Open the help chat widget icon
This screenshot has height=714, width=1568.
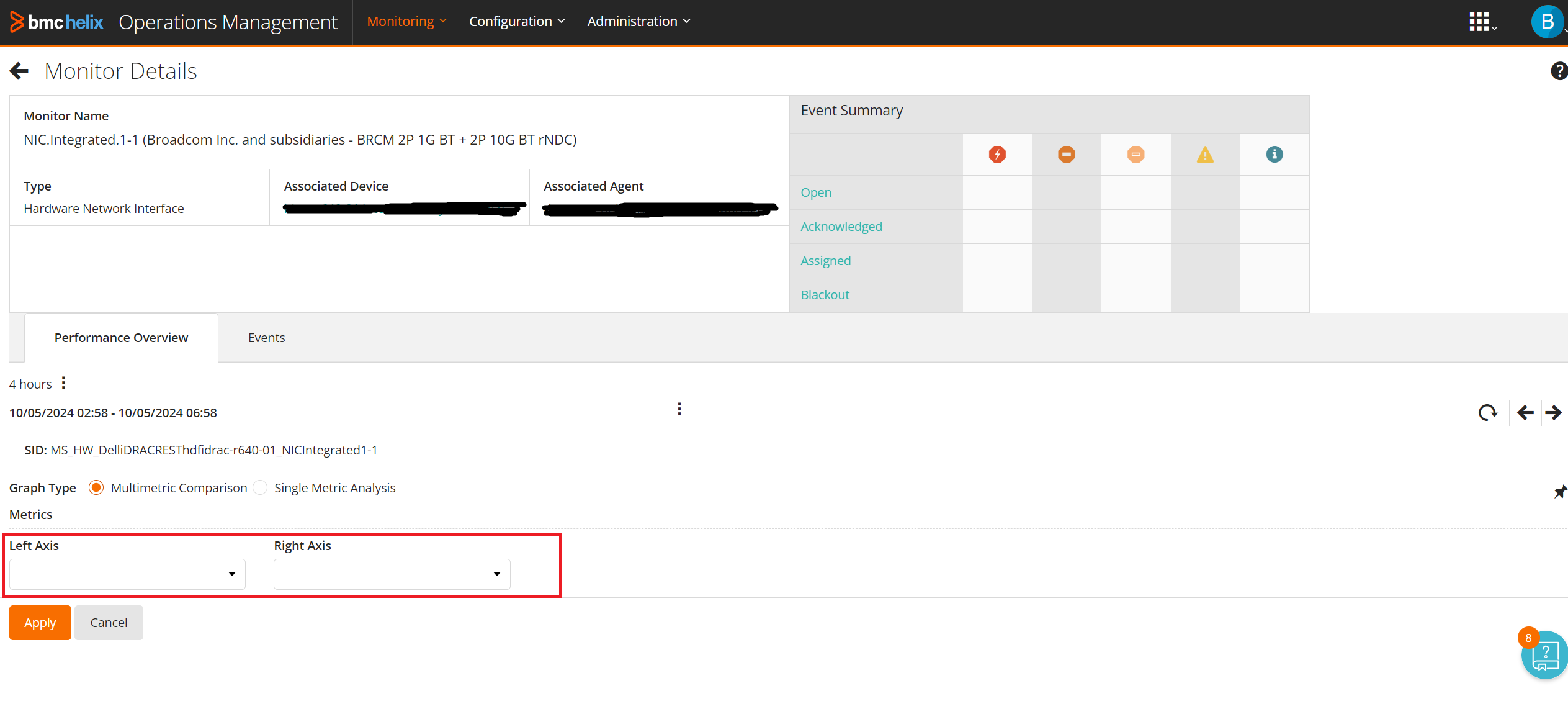point(1544,656)
